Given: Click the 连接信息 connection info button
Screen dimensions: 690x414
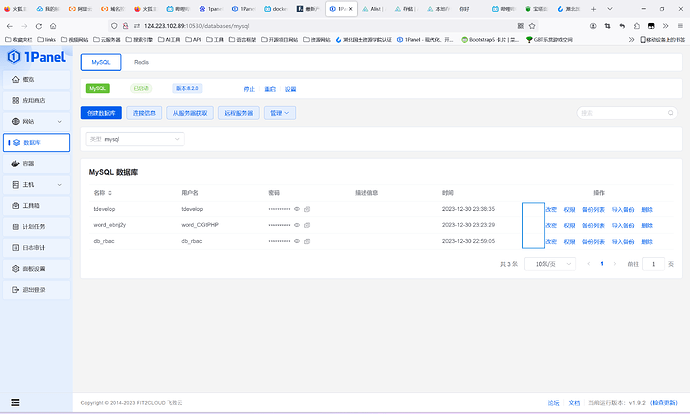Looking at the screenshot, I should (144, 113).
